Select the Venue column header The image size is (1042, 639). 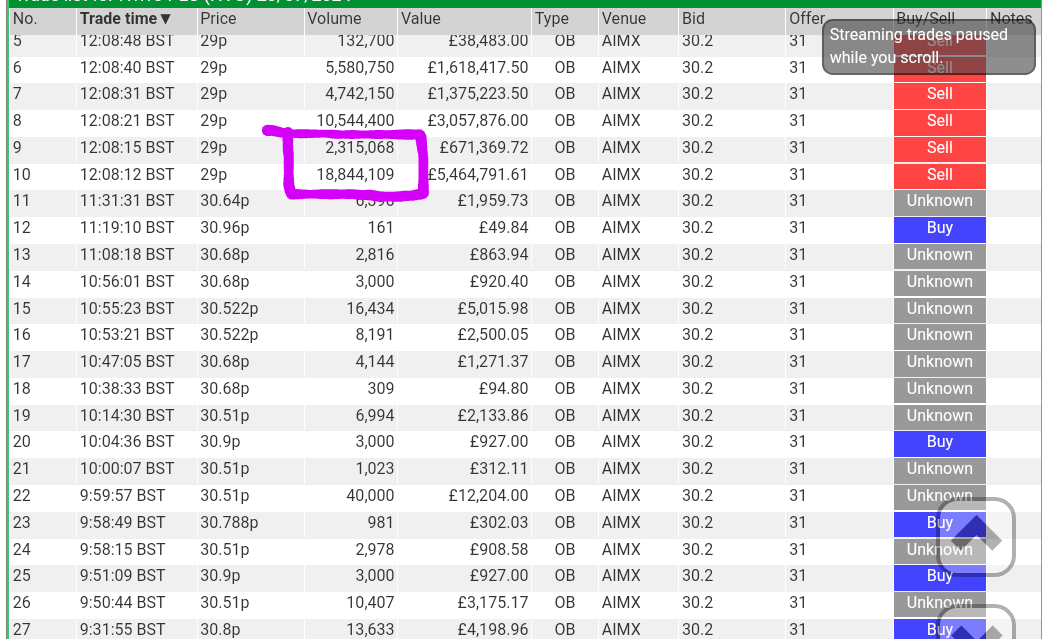click(623, 19)
